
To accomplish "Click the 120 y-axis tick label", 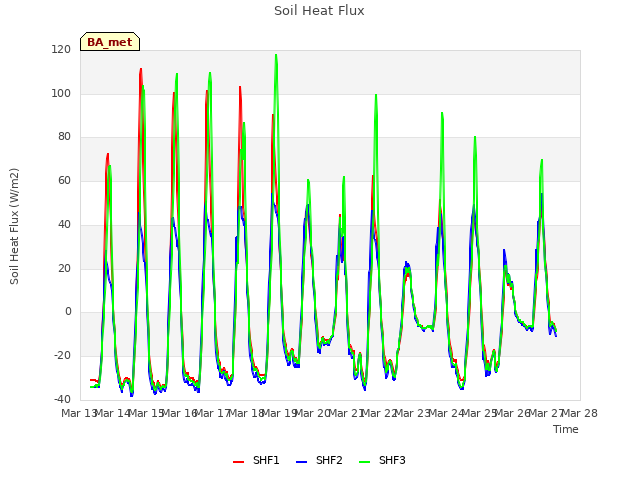I will 61,50.
